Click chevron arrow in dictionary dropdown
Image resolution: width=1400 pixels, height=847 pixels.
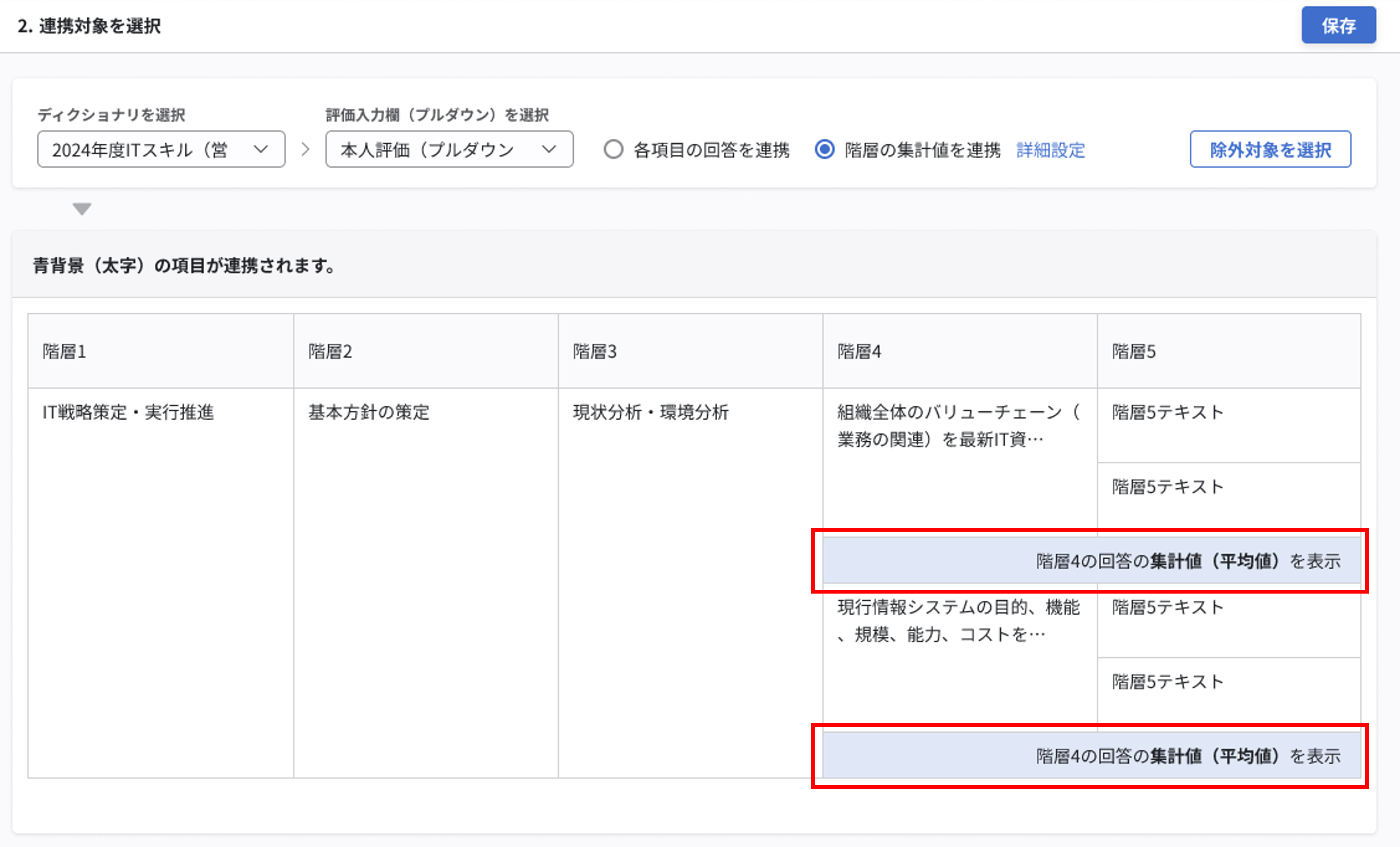[261, 150]
